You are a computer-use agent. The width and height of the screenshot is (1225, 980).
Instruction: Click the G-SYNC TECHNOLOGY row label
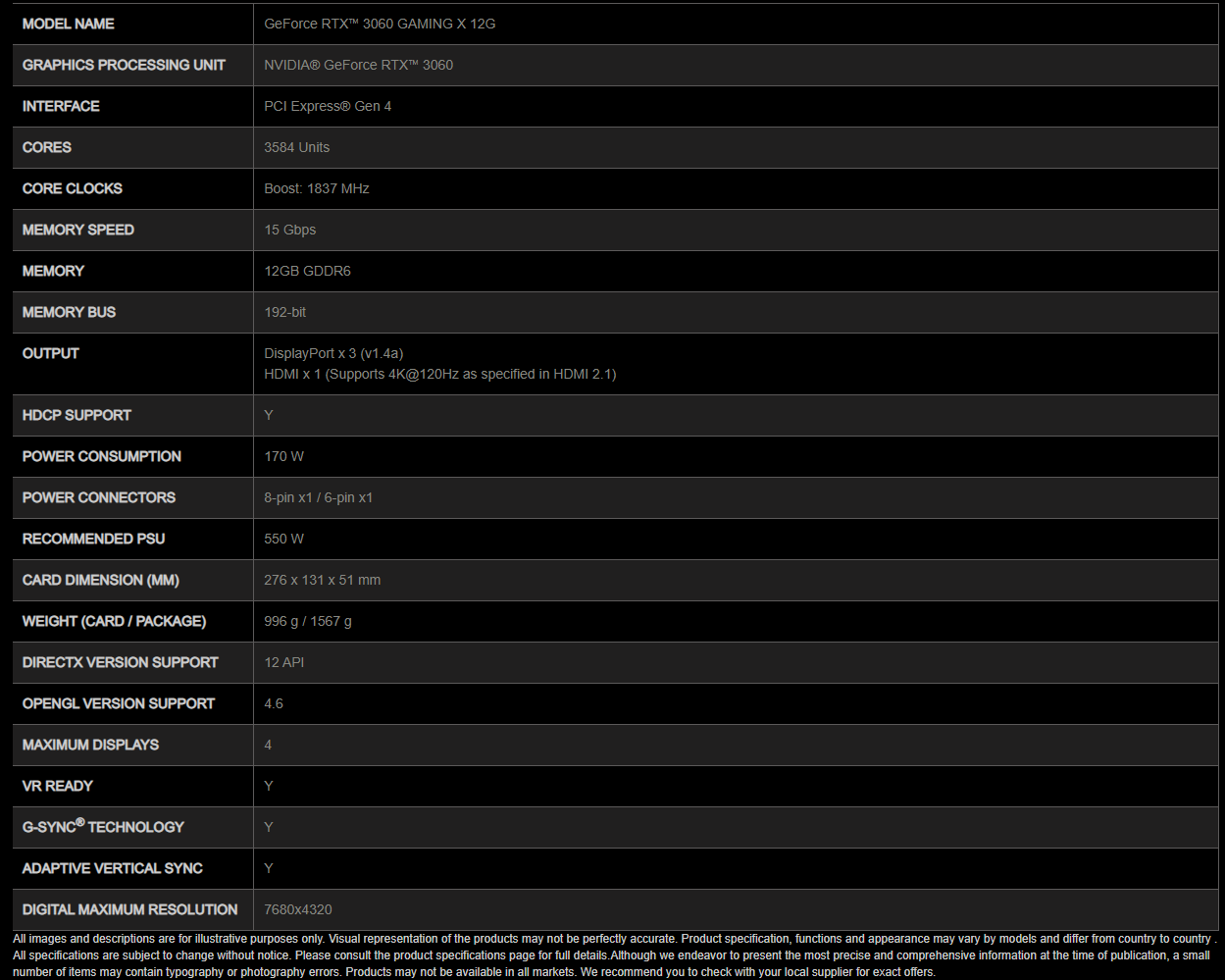pos(103,827)
